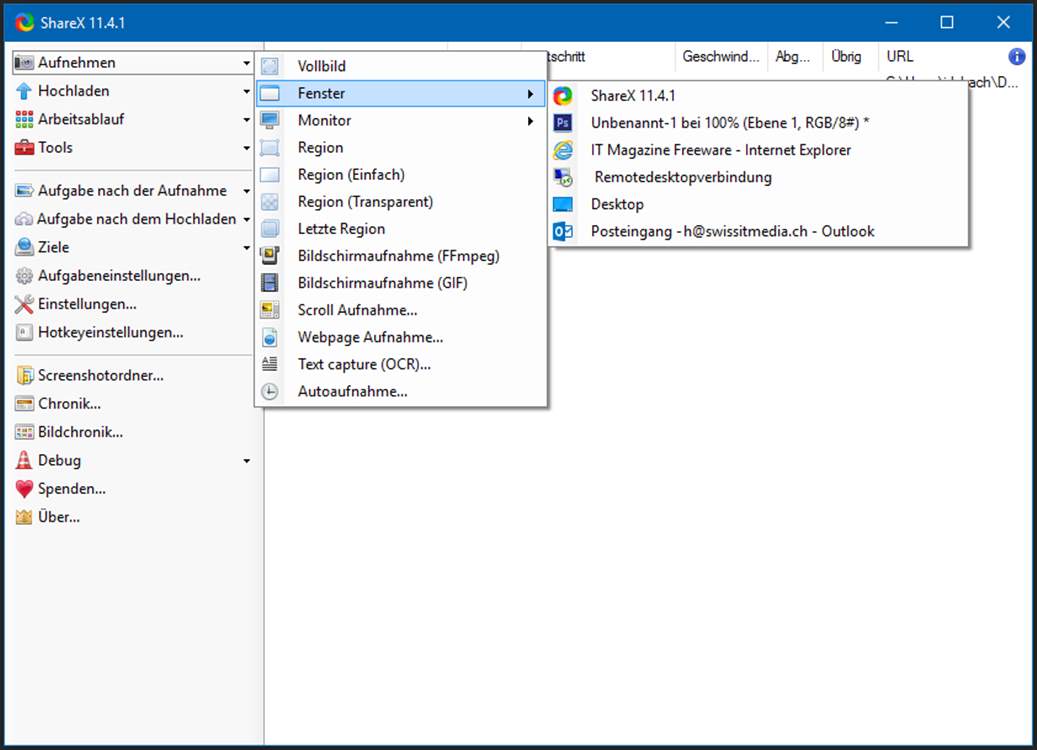Image resolution: width=1037 pixels, height=750 pixels.
Task: Start Text capture (OCR) from menu
Action: pyautogui.click(x=401, y=364)
